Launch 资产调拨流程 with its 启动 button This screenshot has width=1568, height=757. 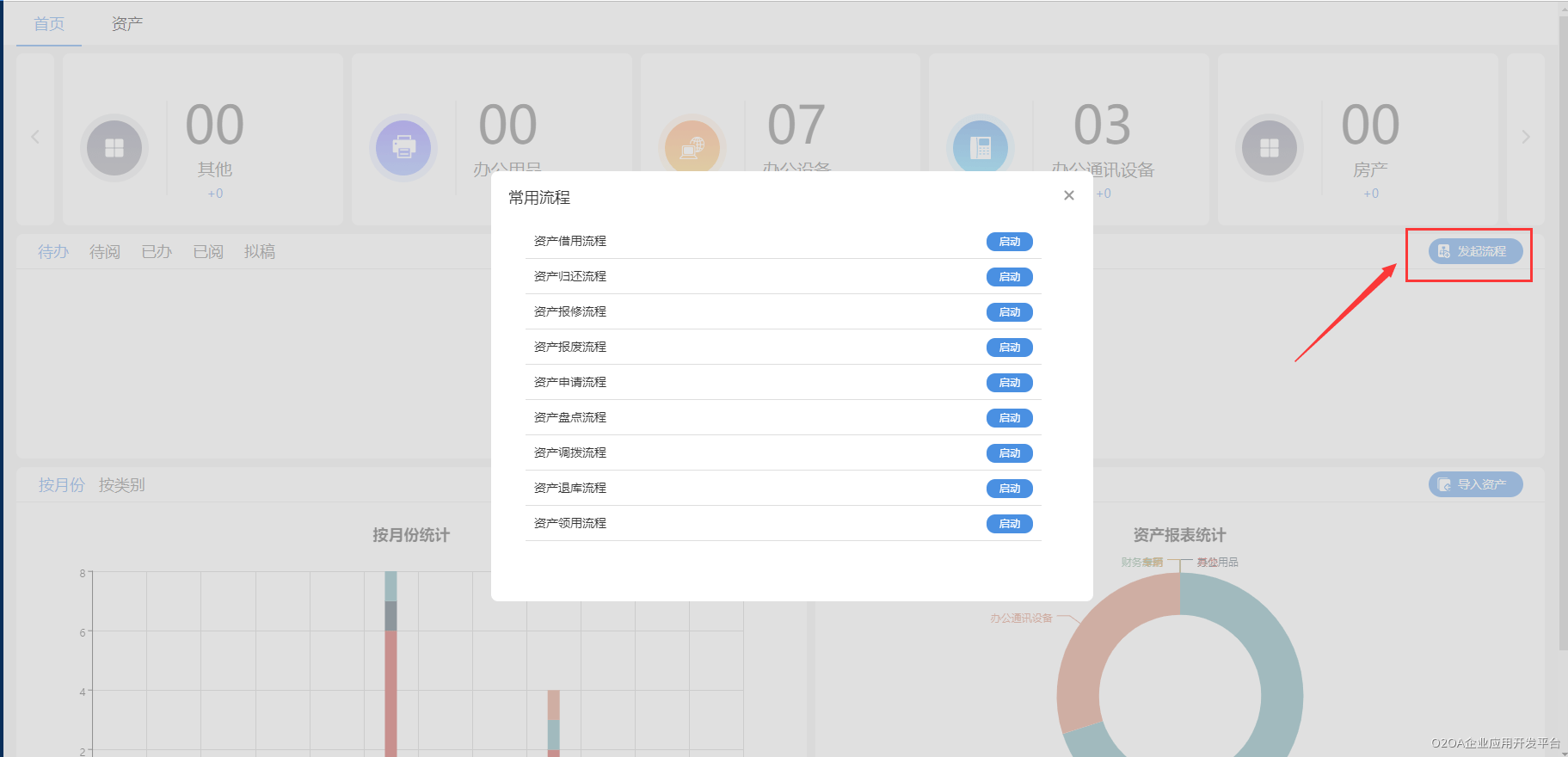point(1009,453)
